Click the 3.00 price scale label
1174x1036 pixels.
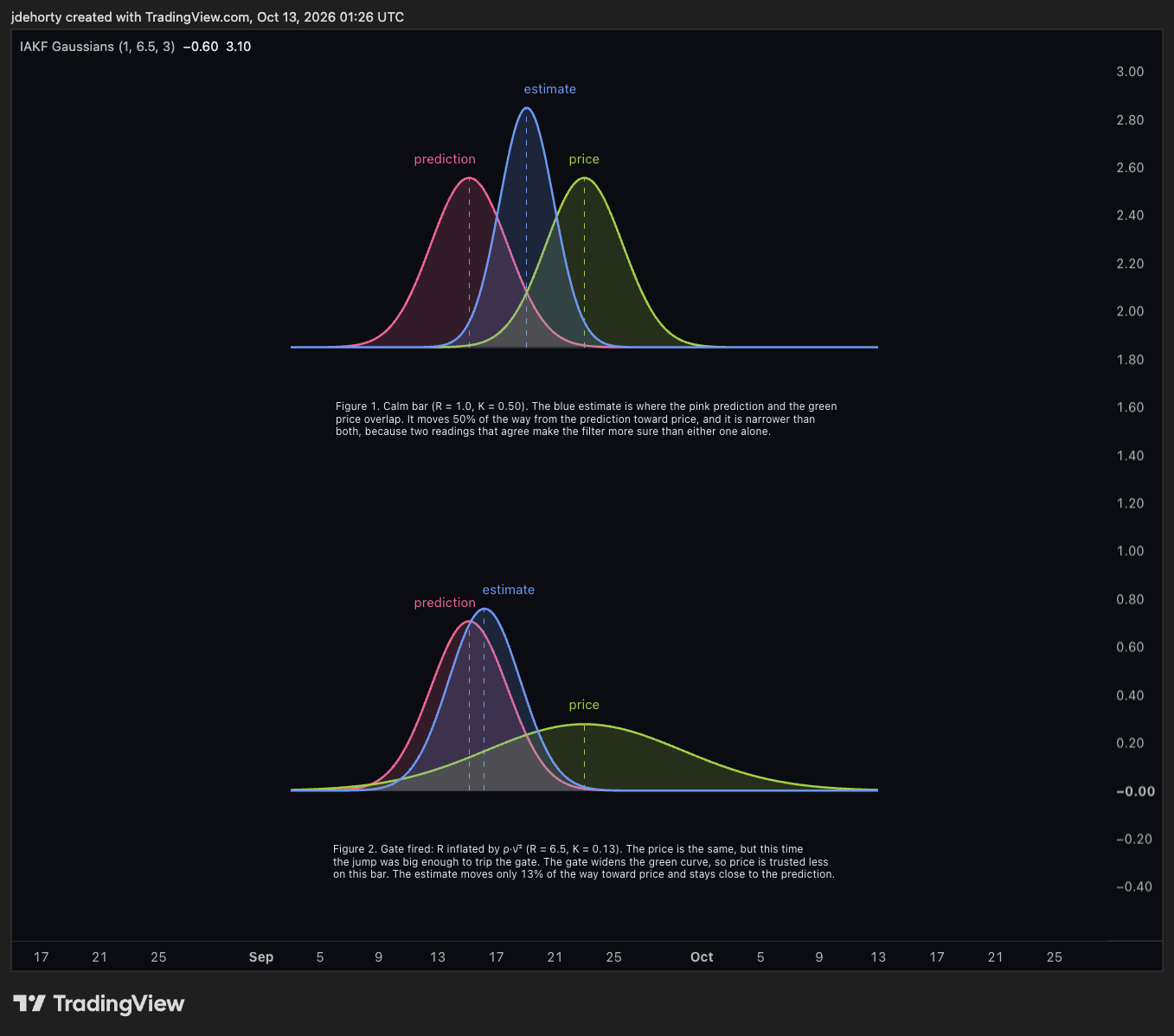pos(1130,72)
